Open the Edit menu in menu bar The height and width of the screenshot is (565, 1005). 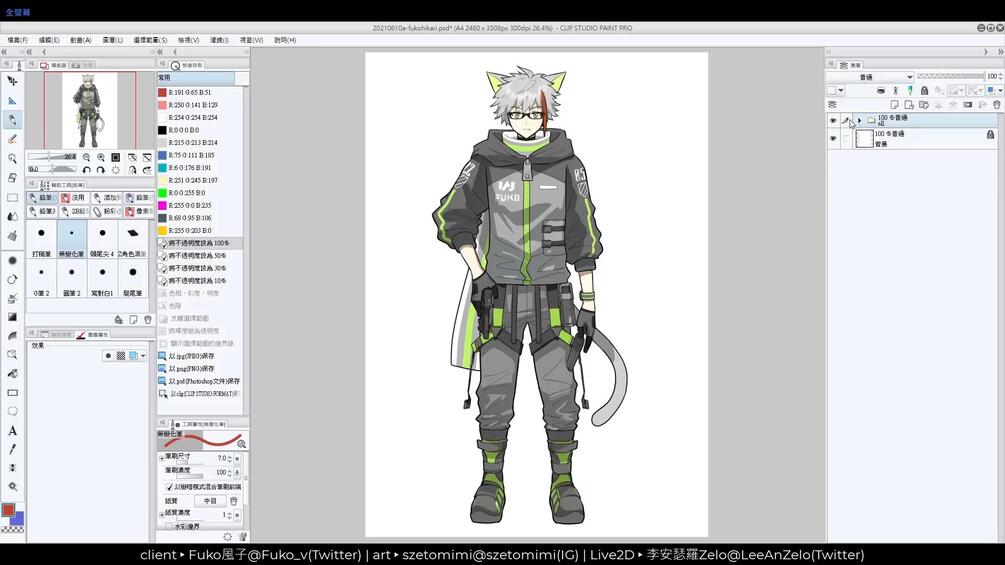pyautogui.click(x=49, y=40)
